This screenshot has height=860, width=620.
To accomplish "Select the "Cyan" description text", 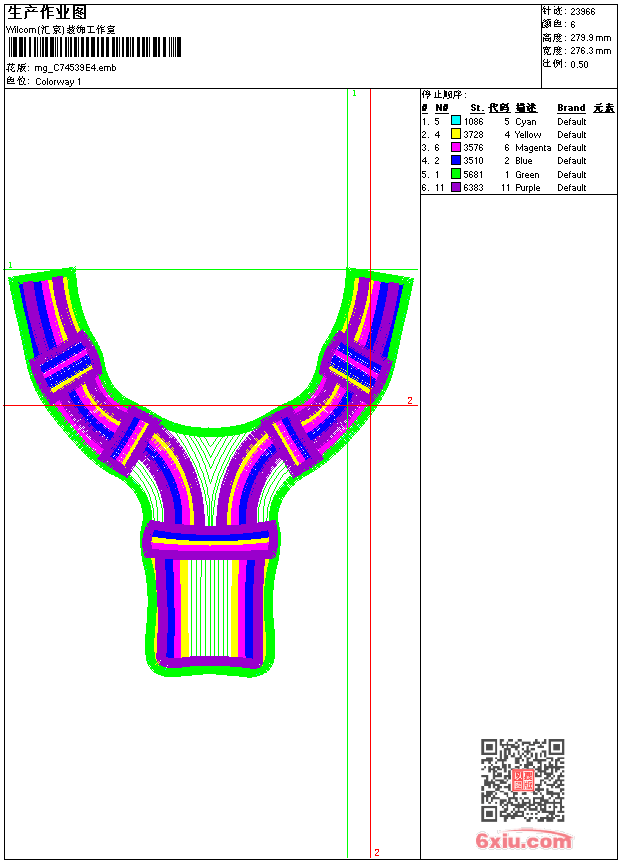I will [526, 122].
